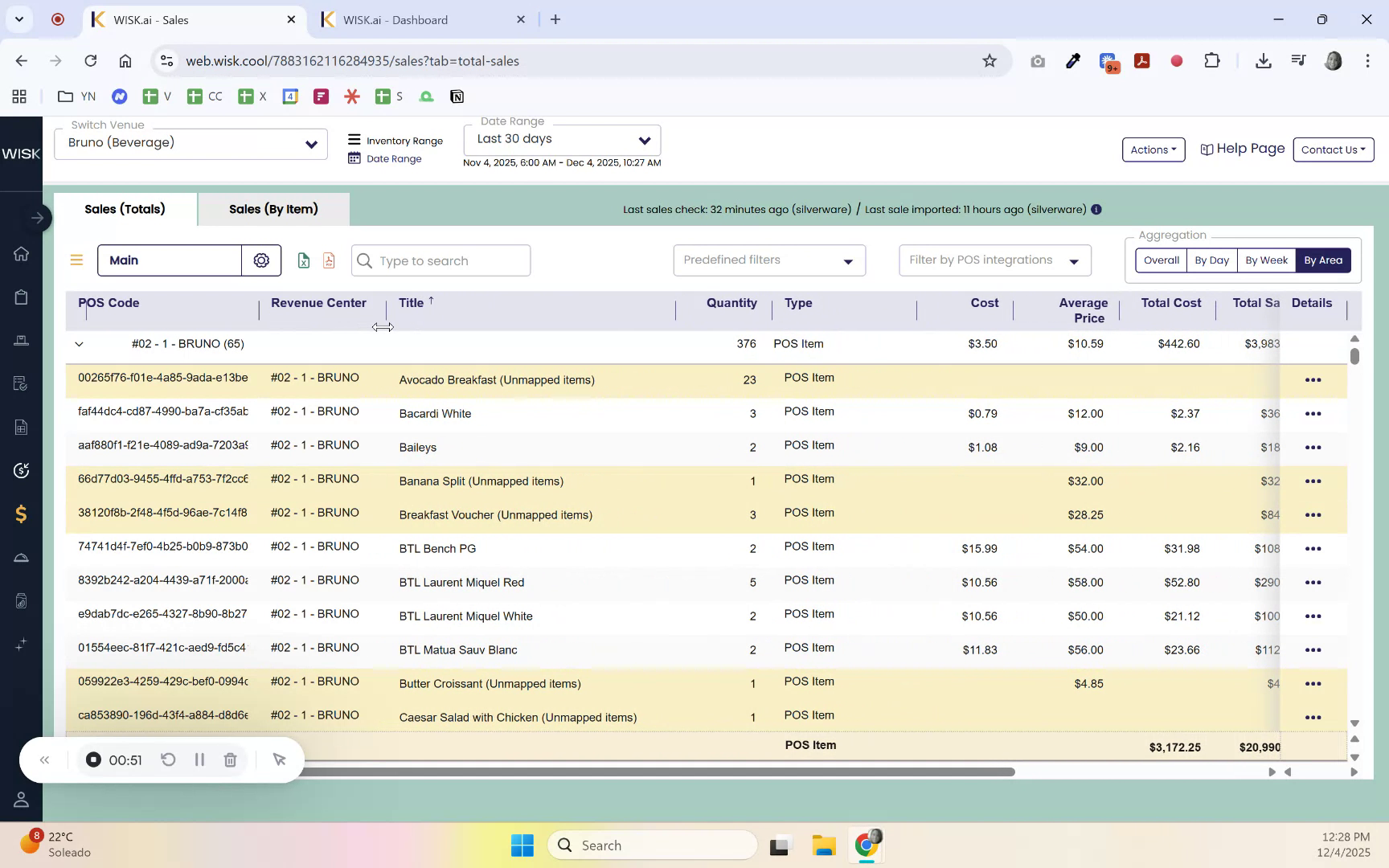Switch aggregation to By Week
The image size is (1389, 868).
click(x=1266, y=260)
